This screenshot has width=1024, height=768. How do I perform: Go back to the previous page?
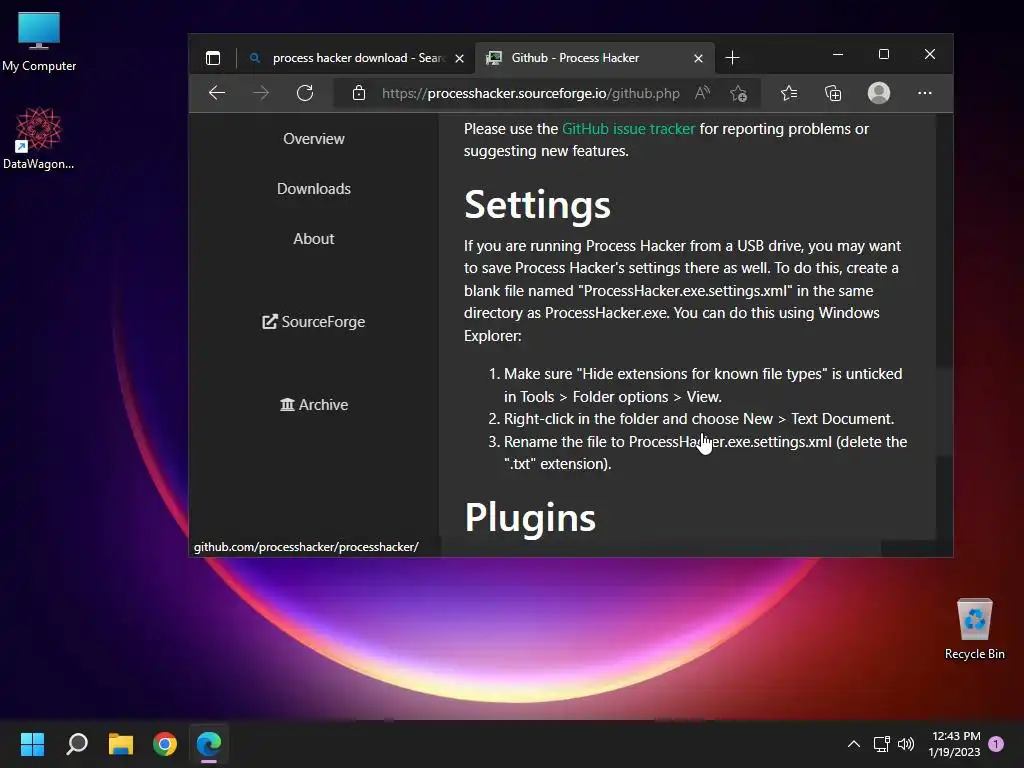click(217, 93)
